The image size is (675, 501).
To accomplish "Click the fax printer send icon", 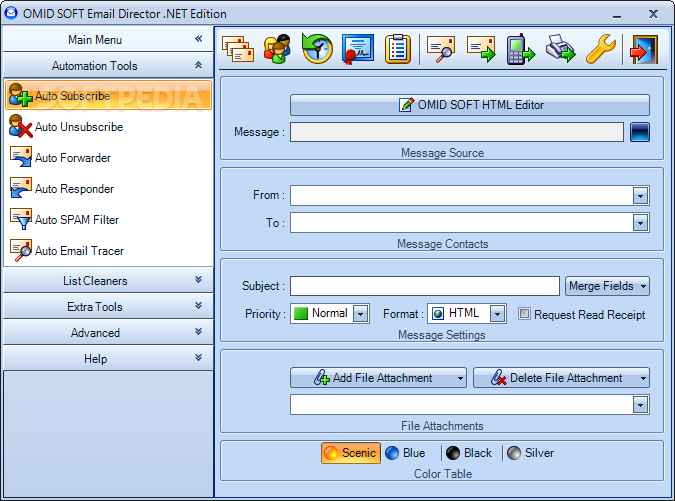I will [x=561, y=49].
